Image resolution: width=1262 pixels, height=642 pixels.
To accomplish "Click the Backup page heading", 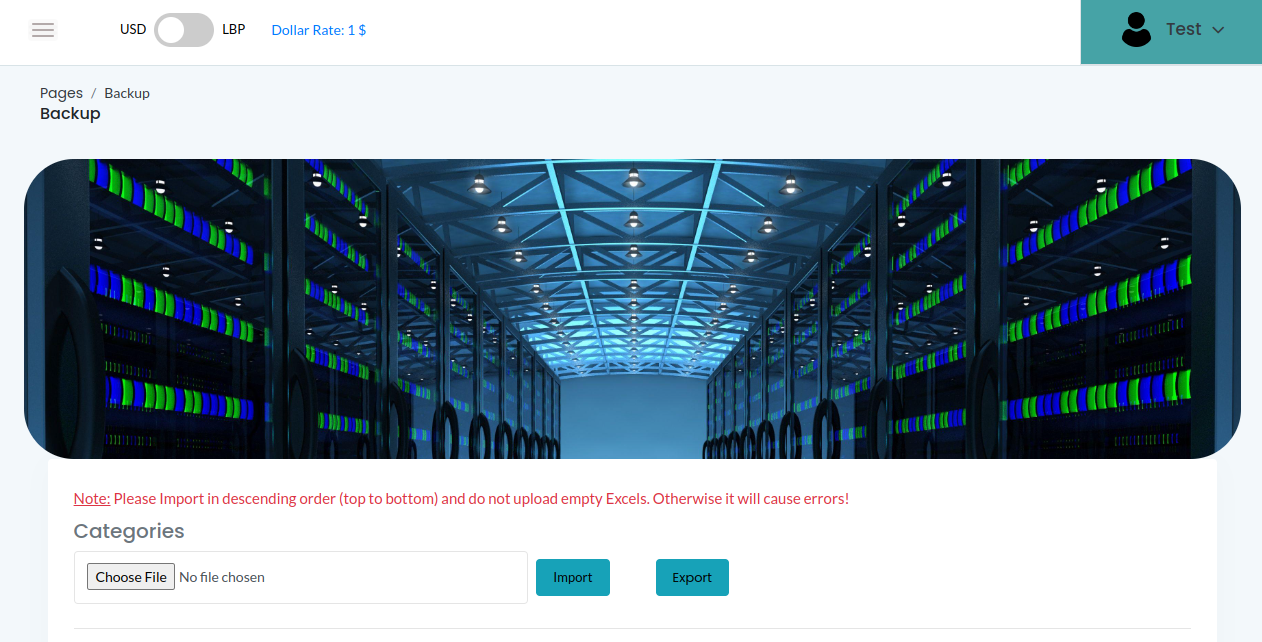I will [70, 113].
